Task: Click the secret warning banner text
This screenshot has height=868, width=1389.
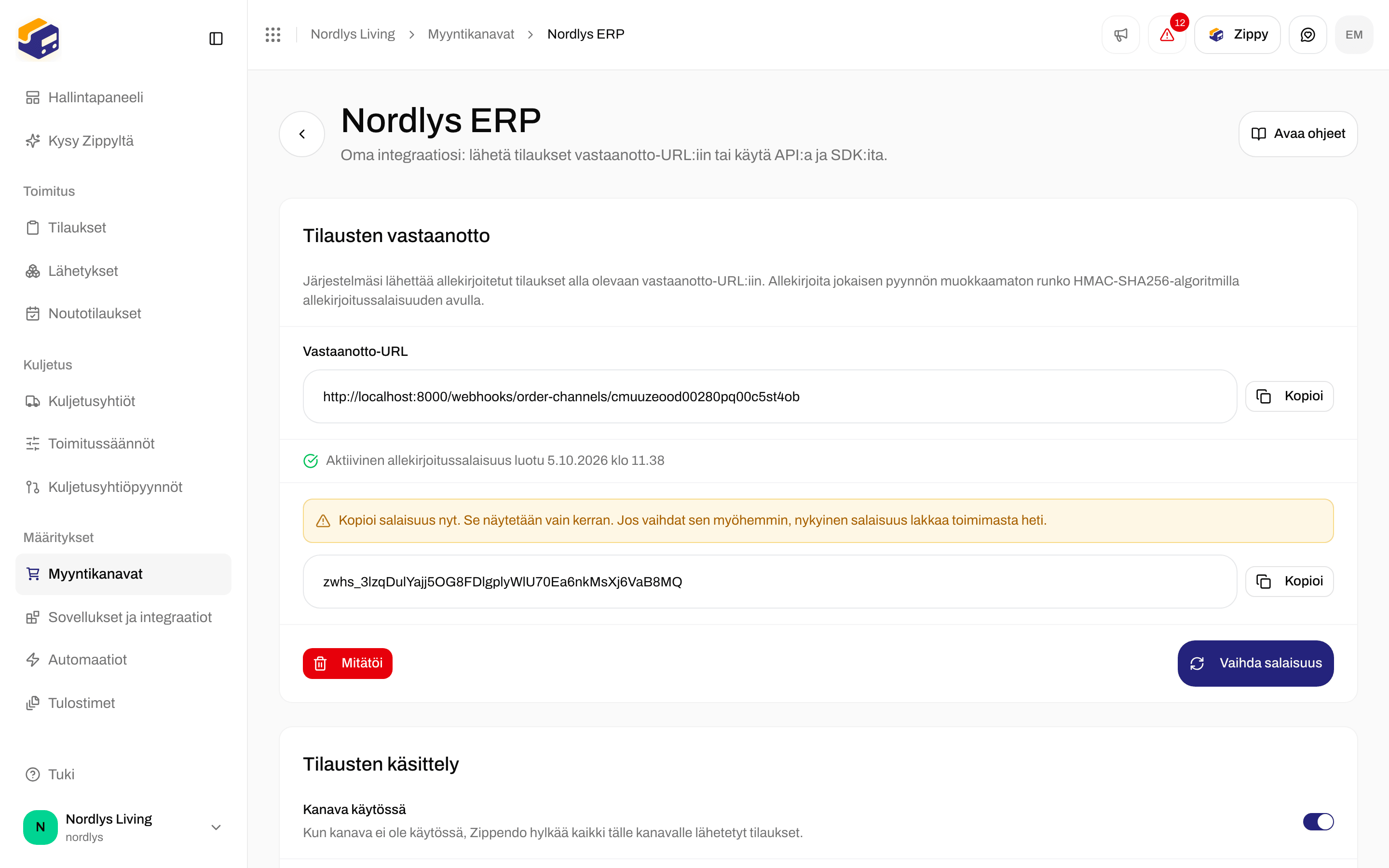Action: tap(692, 520)
